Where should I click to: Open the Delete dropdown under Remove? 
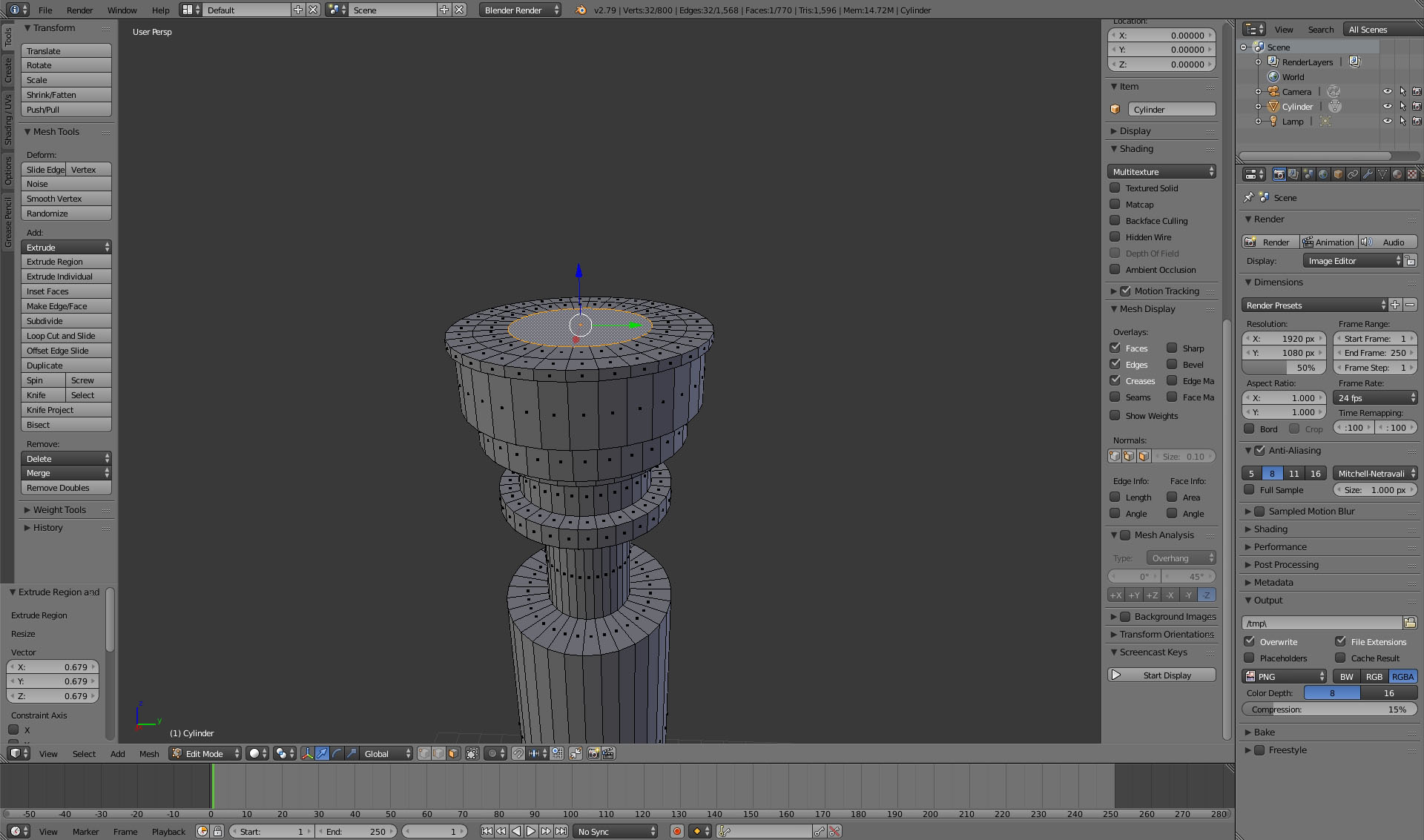pyautogui.click(x=66, y=458)
